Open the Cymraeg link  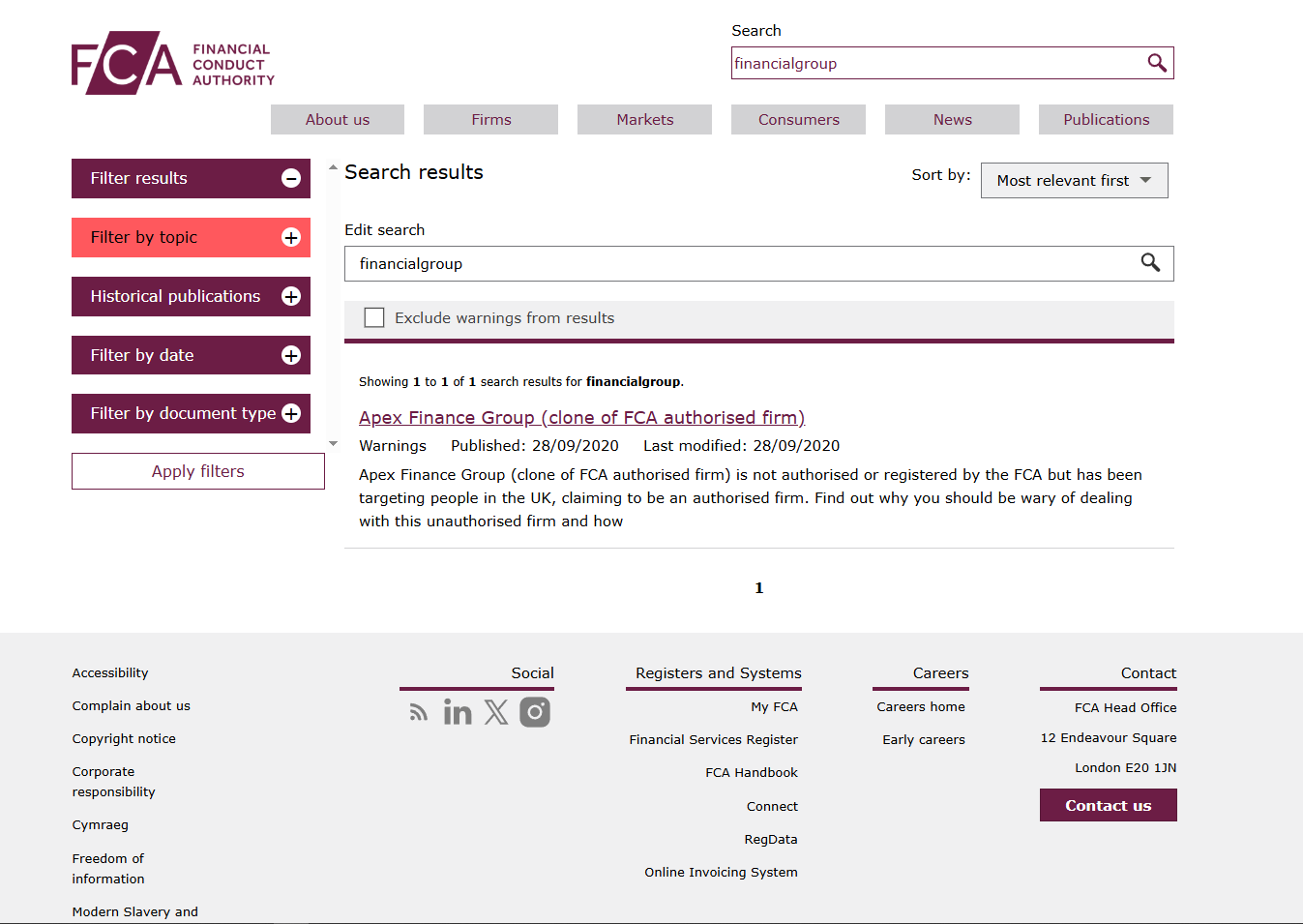101,824
